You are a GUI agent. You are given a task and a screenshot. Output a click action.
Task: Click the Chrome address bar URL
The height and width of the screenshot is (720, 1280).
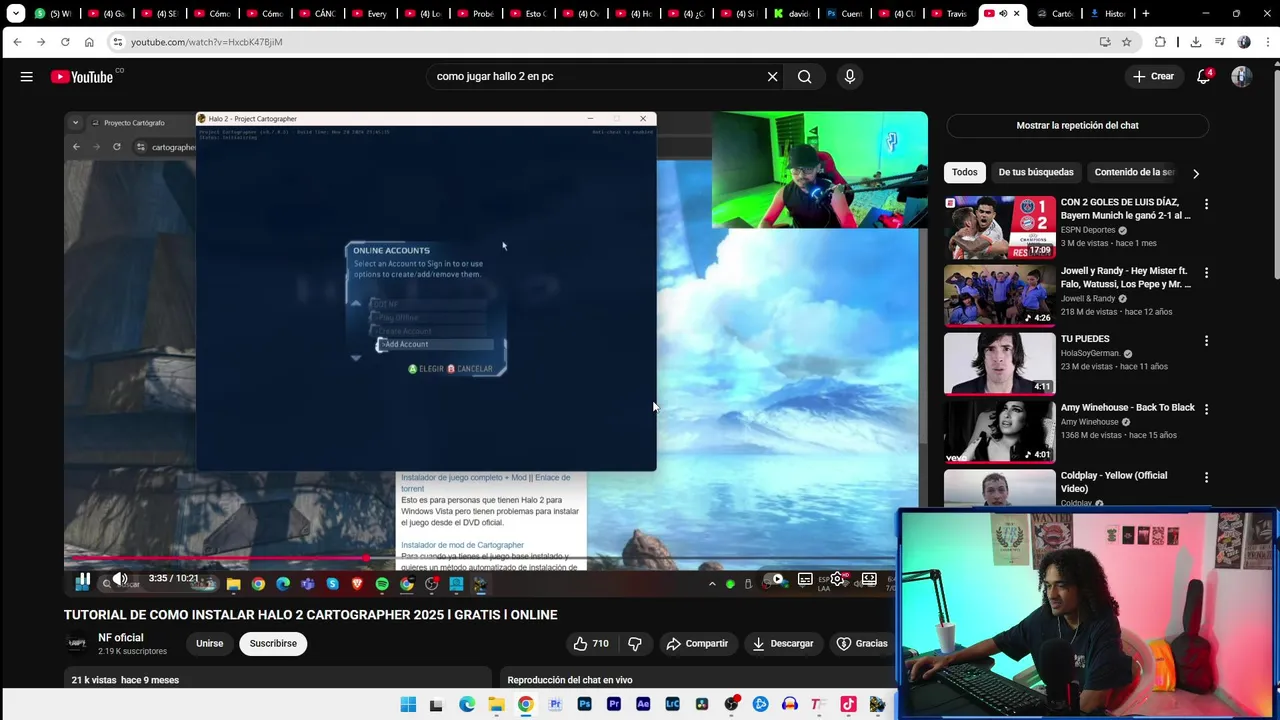(x=207, y=42)
